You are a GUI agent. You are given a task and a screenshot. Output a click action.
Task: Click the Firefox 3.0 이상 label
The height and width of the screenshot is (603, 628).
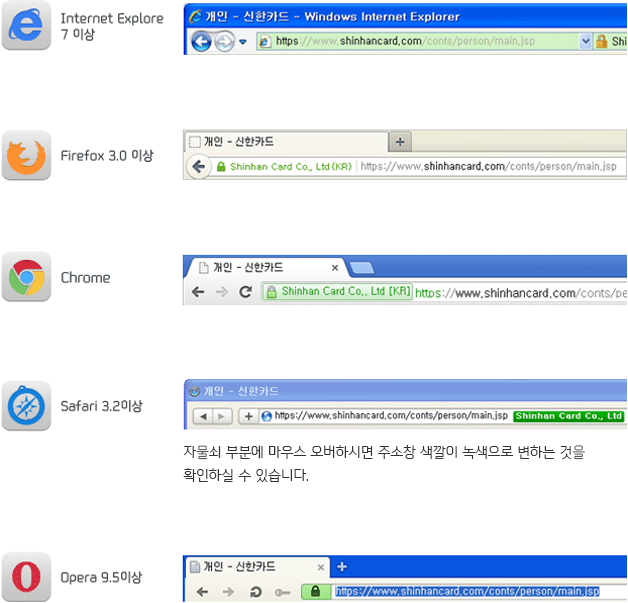click(107, 155)
